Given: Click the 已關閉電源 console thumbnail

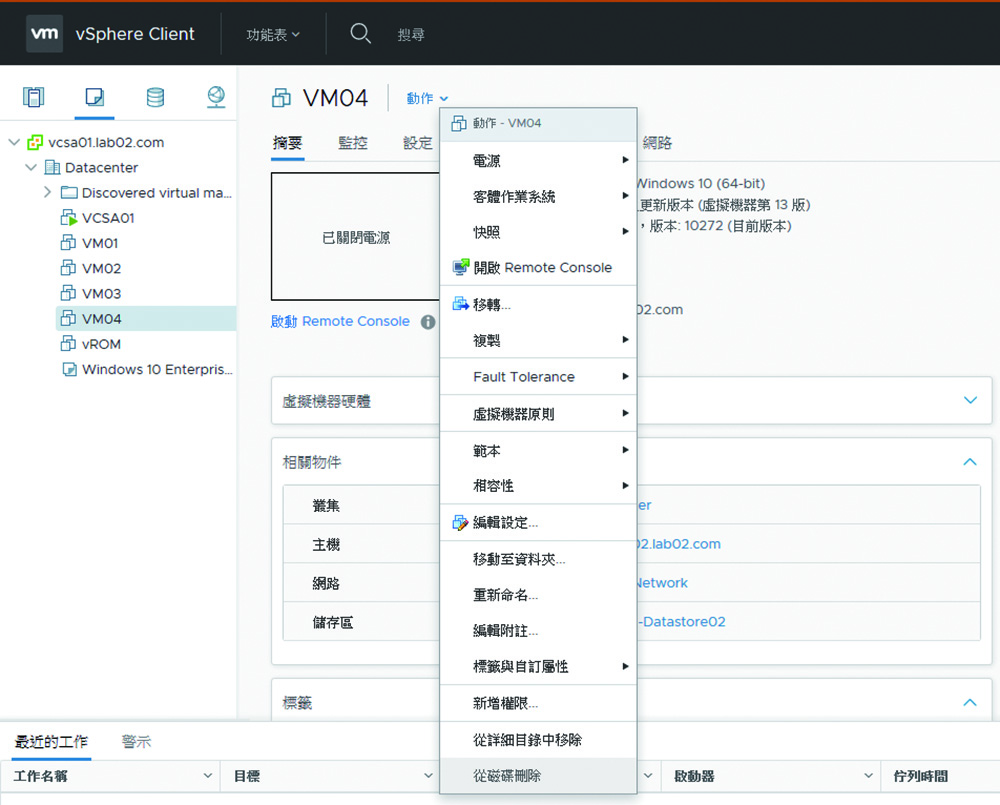Looking at the screenshot, I should pyautogui.click(x=355, y=236).
